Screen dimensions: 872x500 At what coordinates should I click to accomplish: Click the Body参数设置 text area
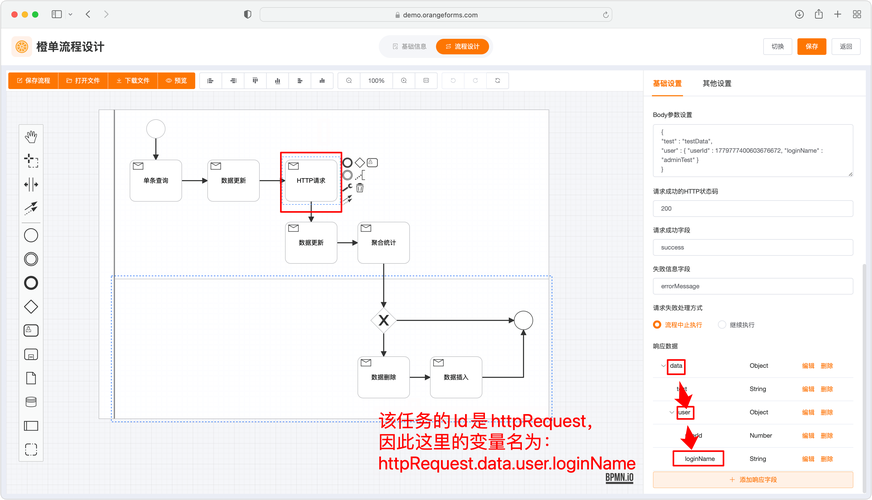click(753, 150)
